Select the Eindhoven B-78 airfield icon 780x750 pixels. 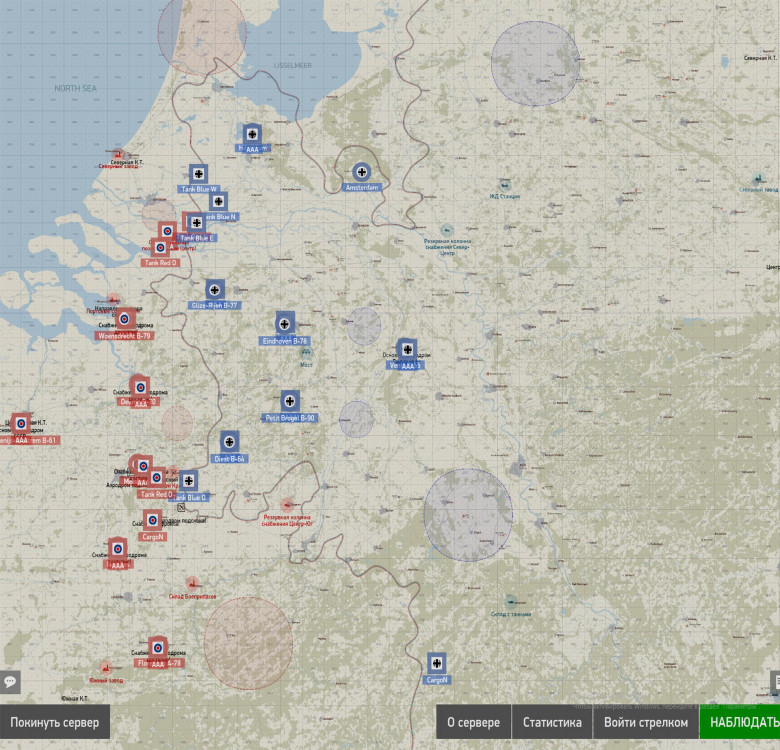[285, 324]
